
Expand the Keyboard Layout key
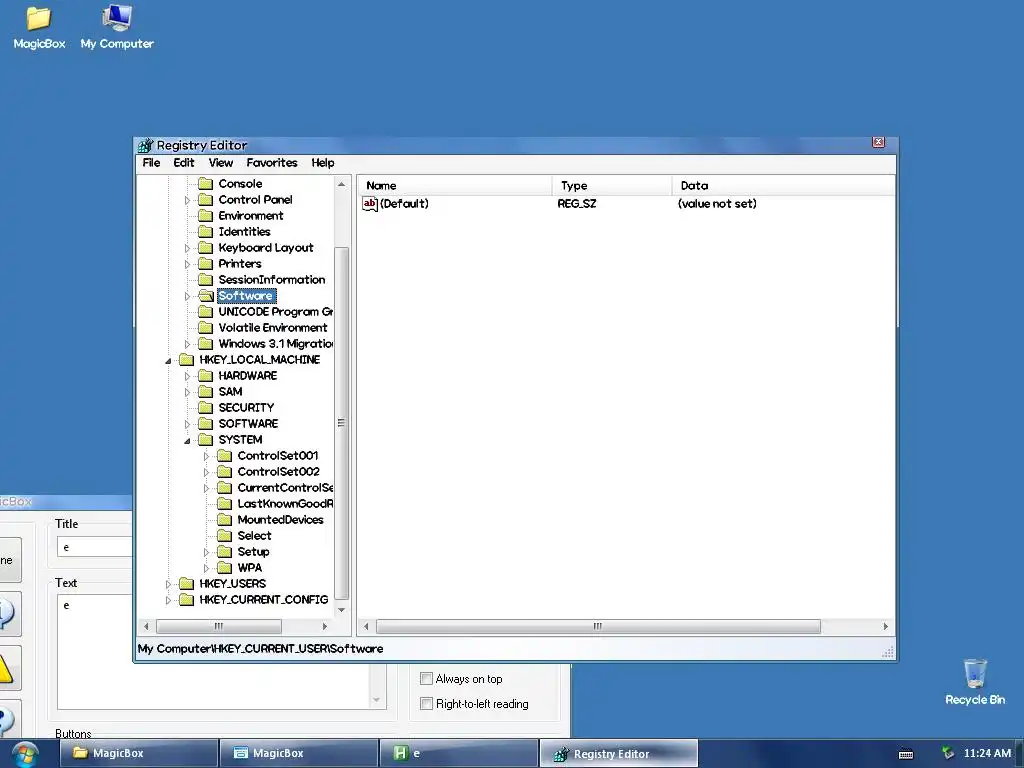click(x=187, y=248)
